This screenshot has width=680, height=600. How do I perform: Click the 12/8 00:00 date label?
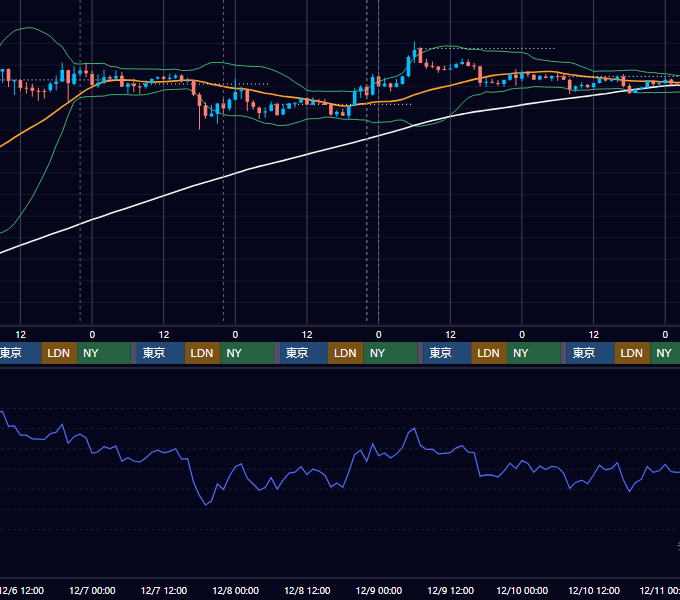235,590
